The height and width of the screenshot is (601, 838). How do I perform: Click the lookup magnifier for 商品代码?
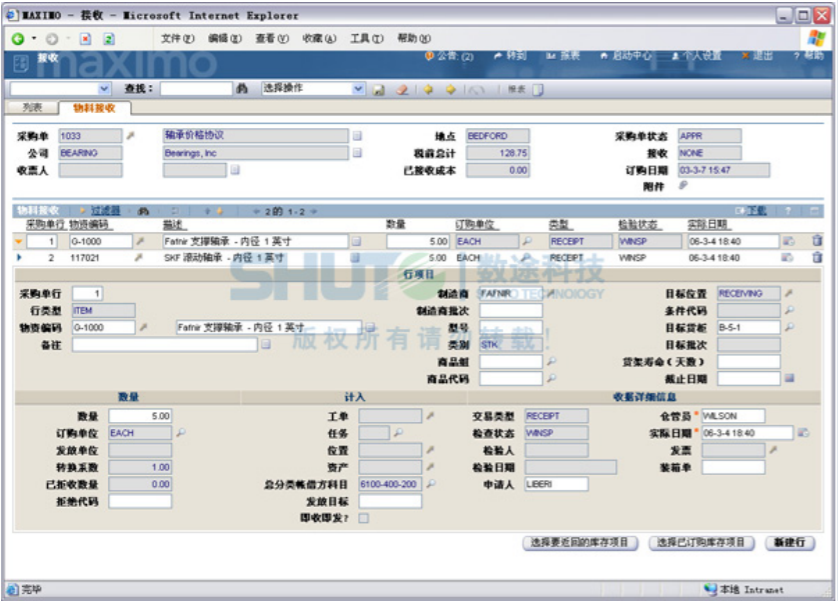pyautogui.click(x=551, y=378)
